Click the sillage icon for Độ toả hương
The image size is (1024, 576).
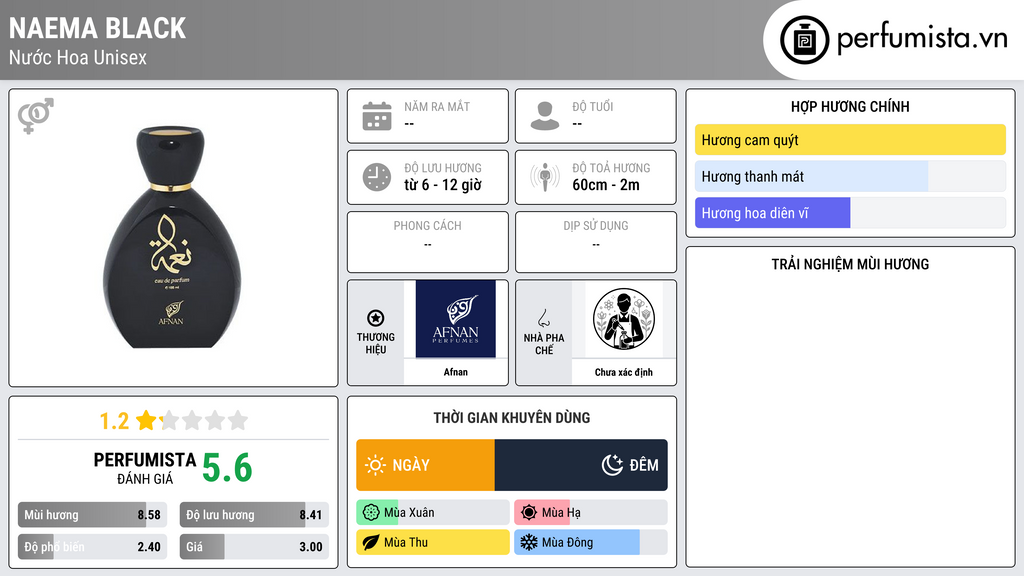point(545,177)
